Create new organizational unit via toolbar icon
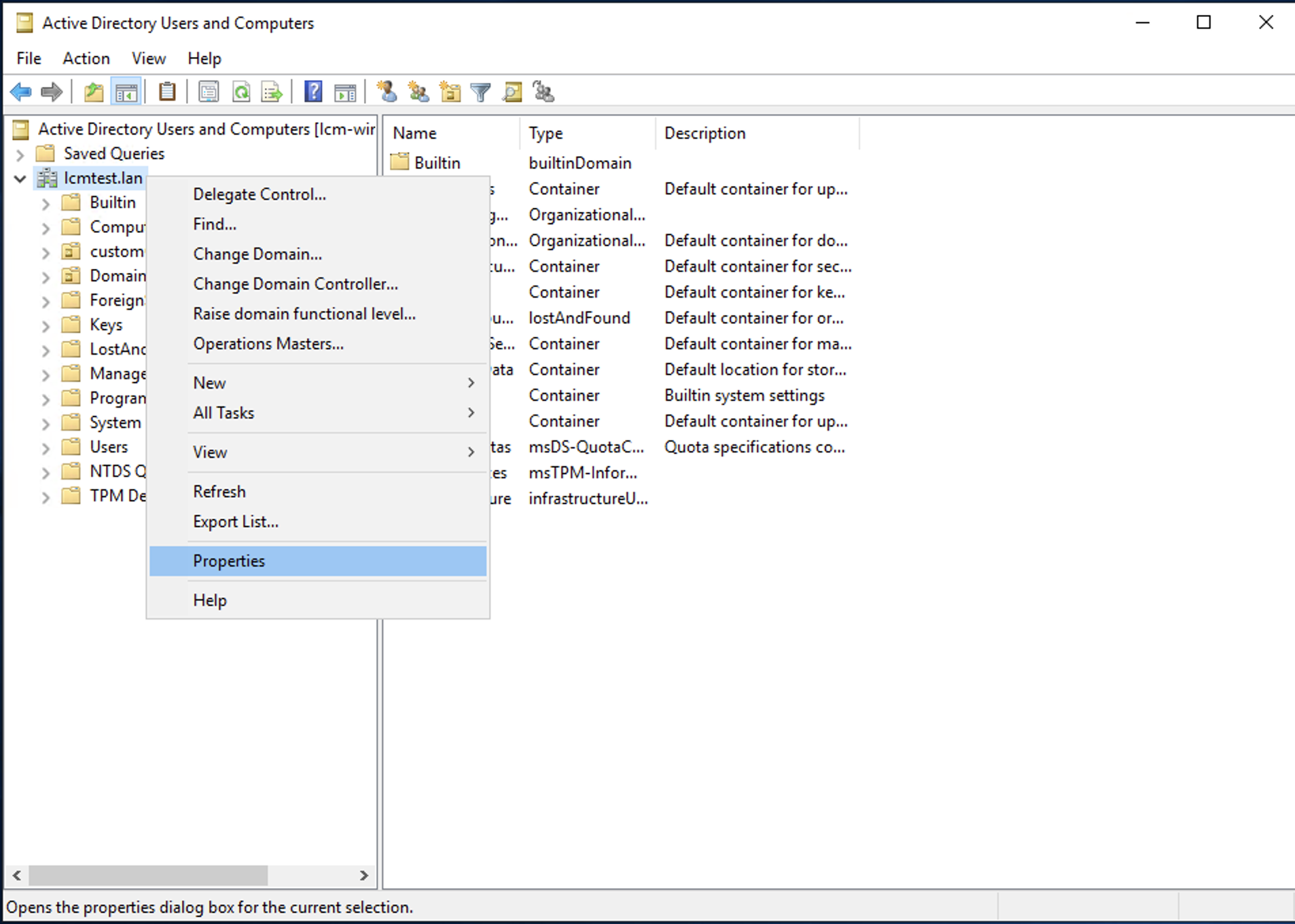The width and height of the screenshot is (1295, 924). pos(450,92)
